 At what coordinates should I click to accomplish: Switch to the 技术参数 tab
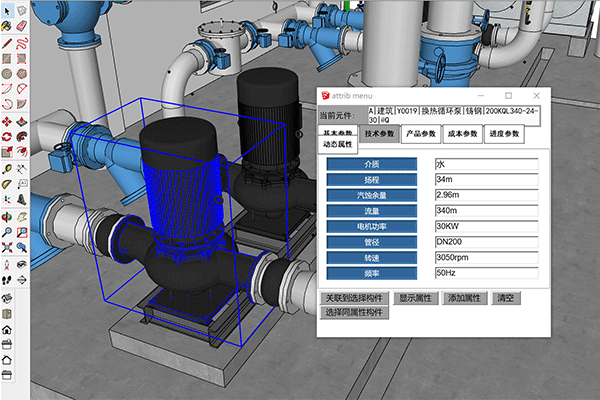(x=379, y=134)
